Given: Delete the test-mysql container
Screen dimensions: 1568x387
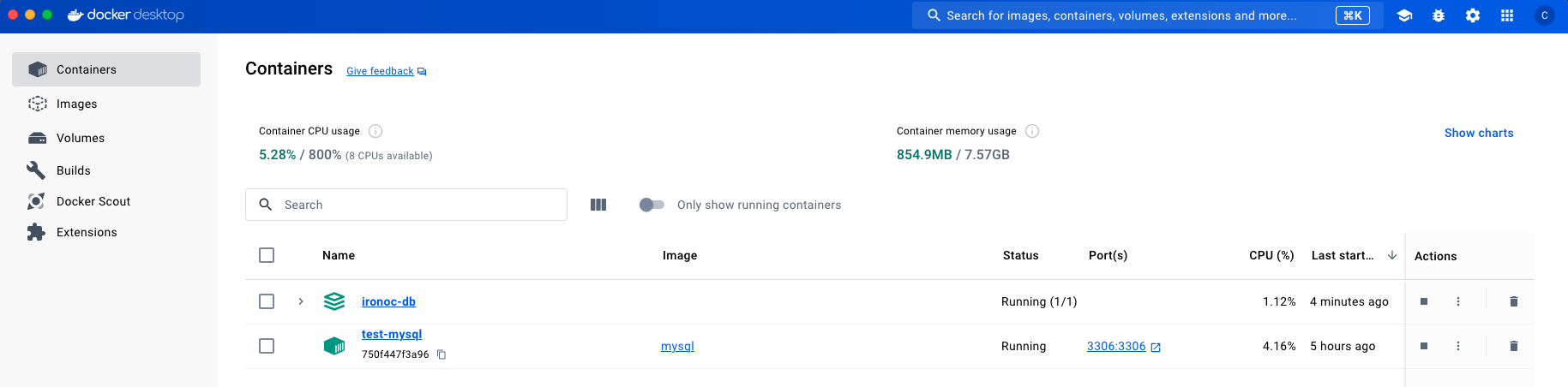Looking at the screenshot, I should (1514, 346).
